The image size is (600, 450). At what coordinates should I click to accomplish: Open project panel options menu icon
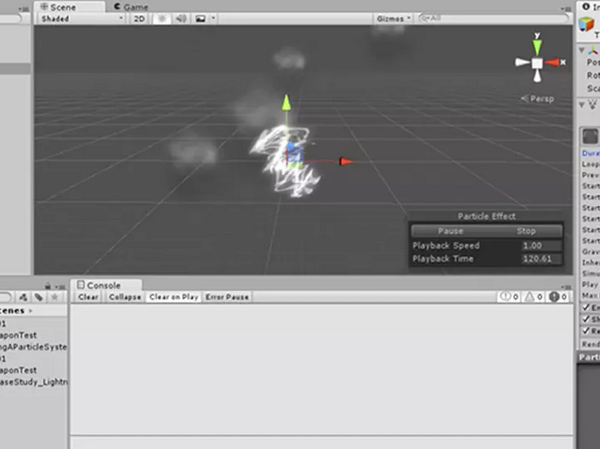point(60,287)
